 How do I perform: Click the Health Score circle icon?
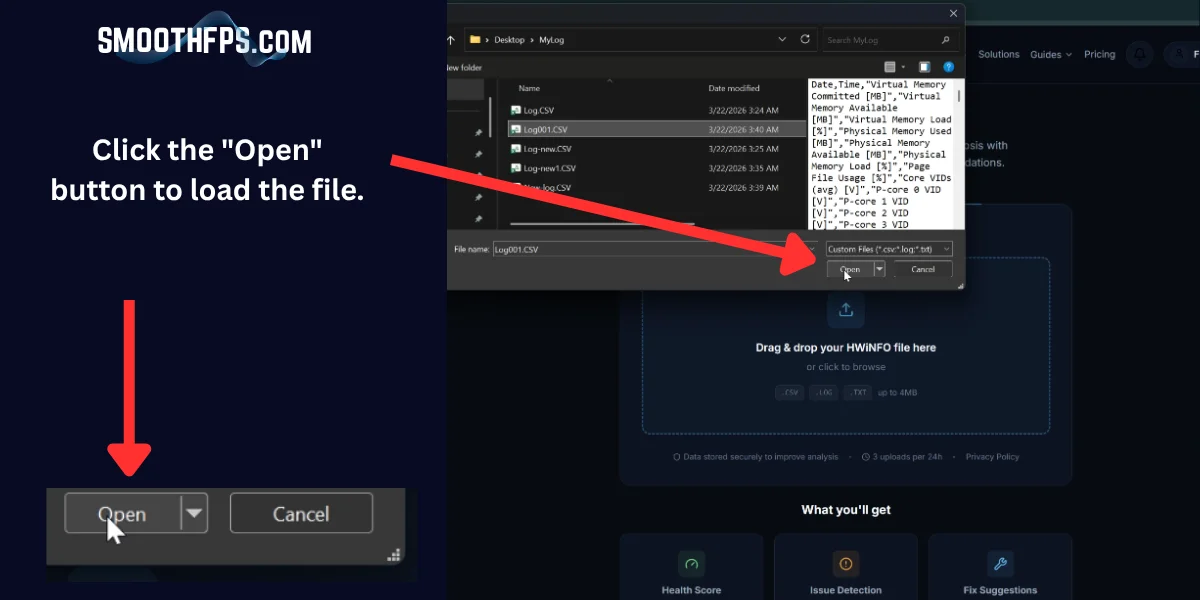(x=691, y=563)
